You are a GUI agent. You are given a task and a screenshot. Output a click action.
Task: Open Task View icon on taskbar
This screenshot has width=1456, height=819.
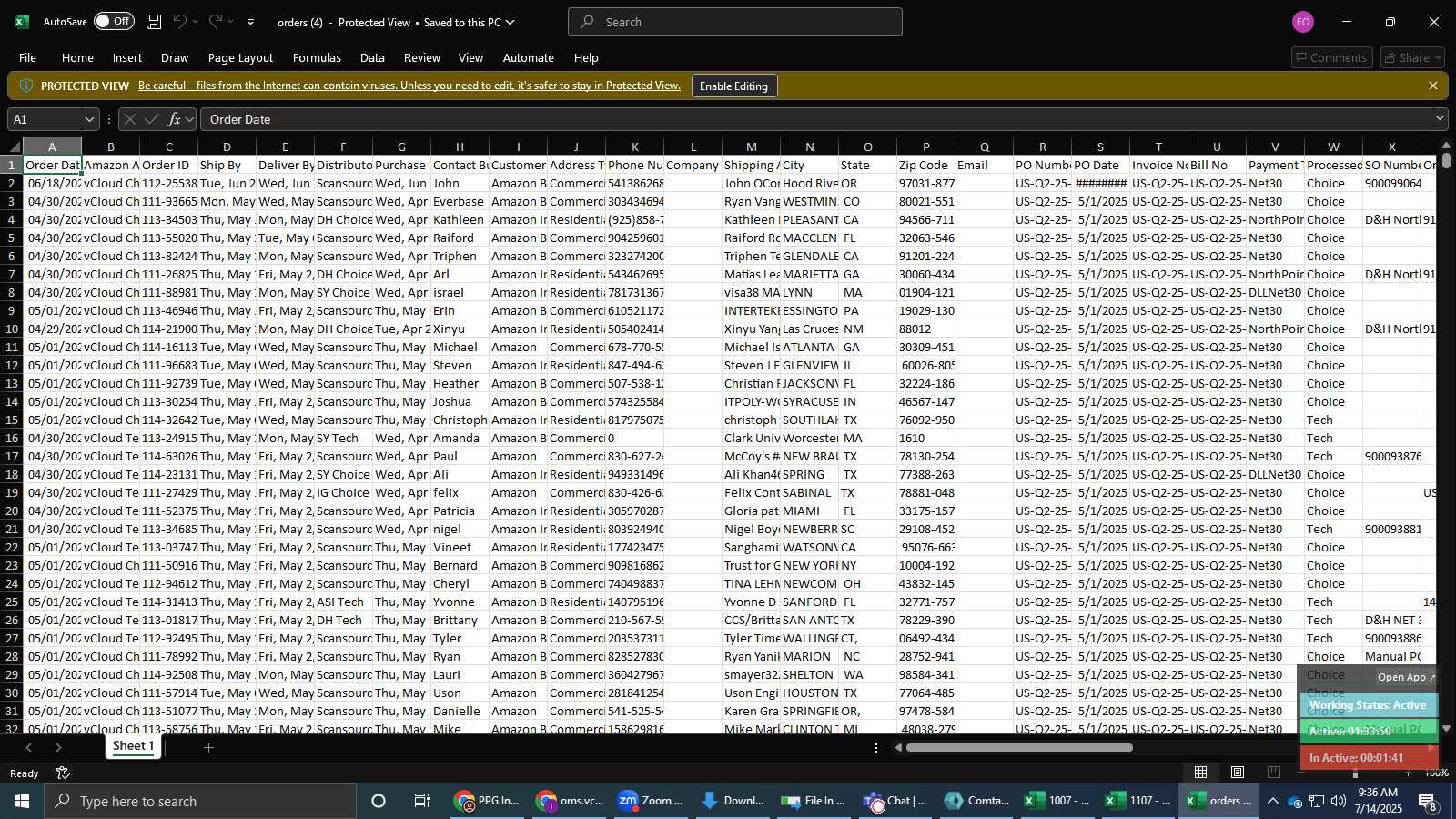422,801
